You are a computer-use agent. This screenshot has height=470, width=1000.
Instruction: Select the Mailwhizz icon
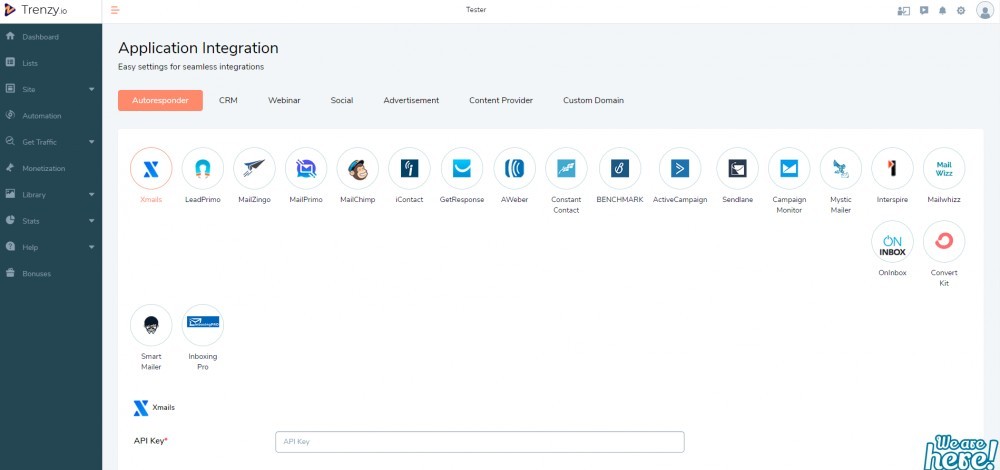click(x=944, y=168)
